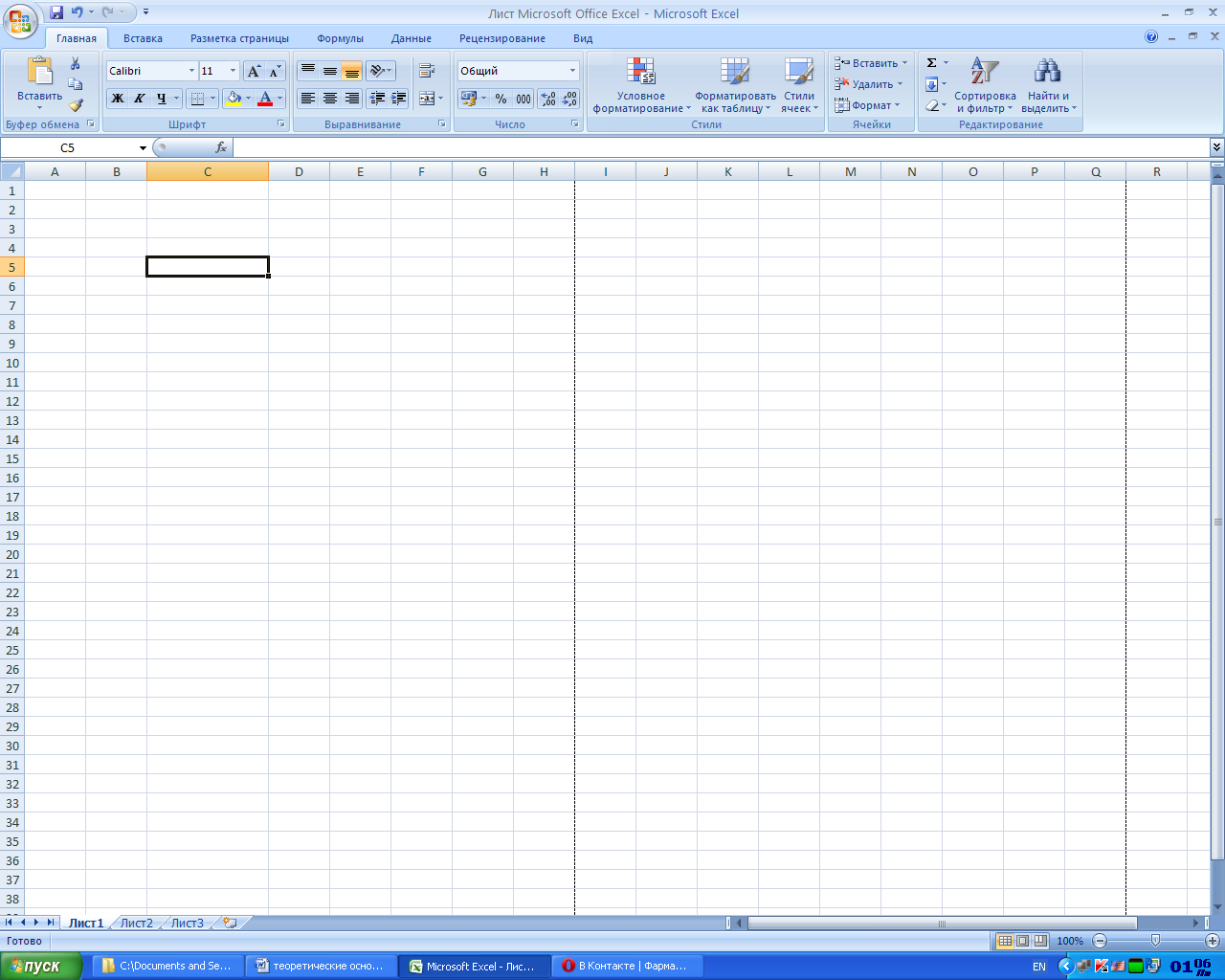Open Найти и выделить menu

click(1049, 84)
